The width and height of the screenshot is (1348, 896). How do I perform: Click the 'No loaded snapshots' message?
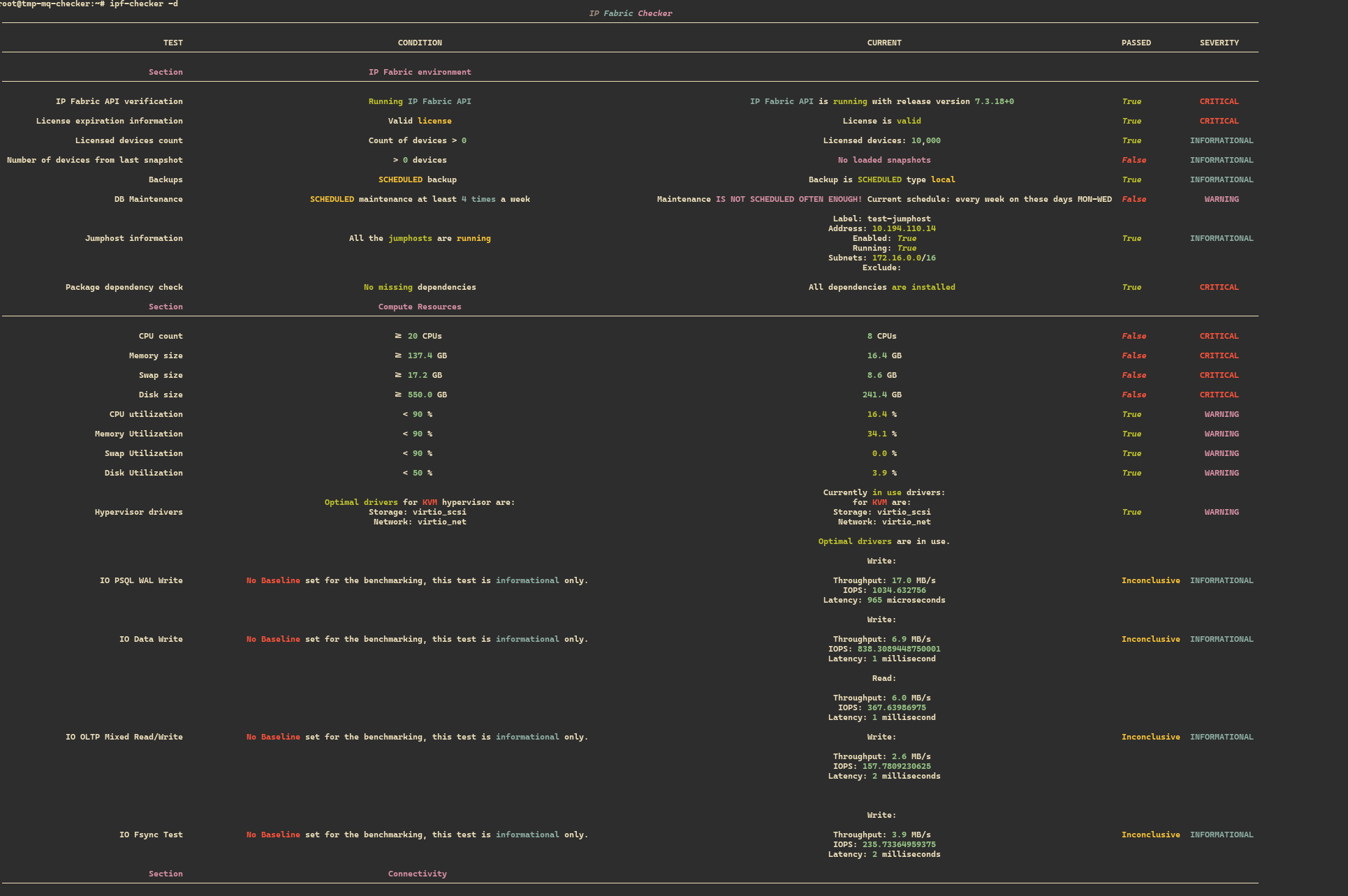point(884,160)
